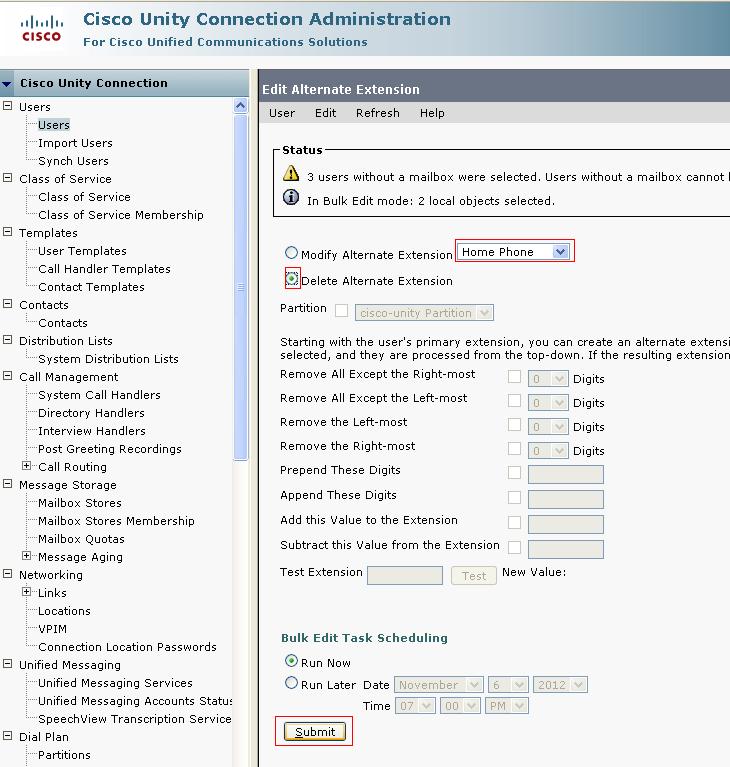730x767 pixels.
Task: Click the warning triangle status icon
Action: 291,173
